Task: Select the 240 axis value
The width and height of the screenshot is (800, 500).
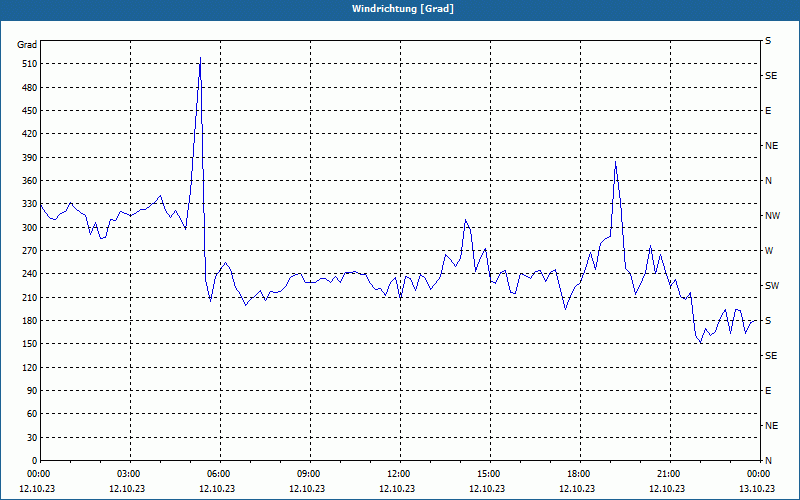Action: click(29, 274)
